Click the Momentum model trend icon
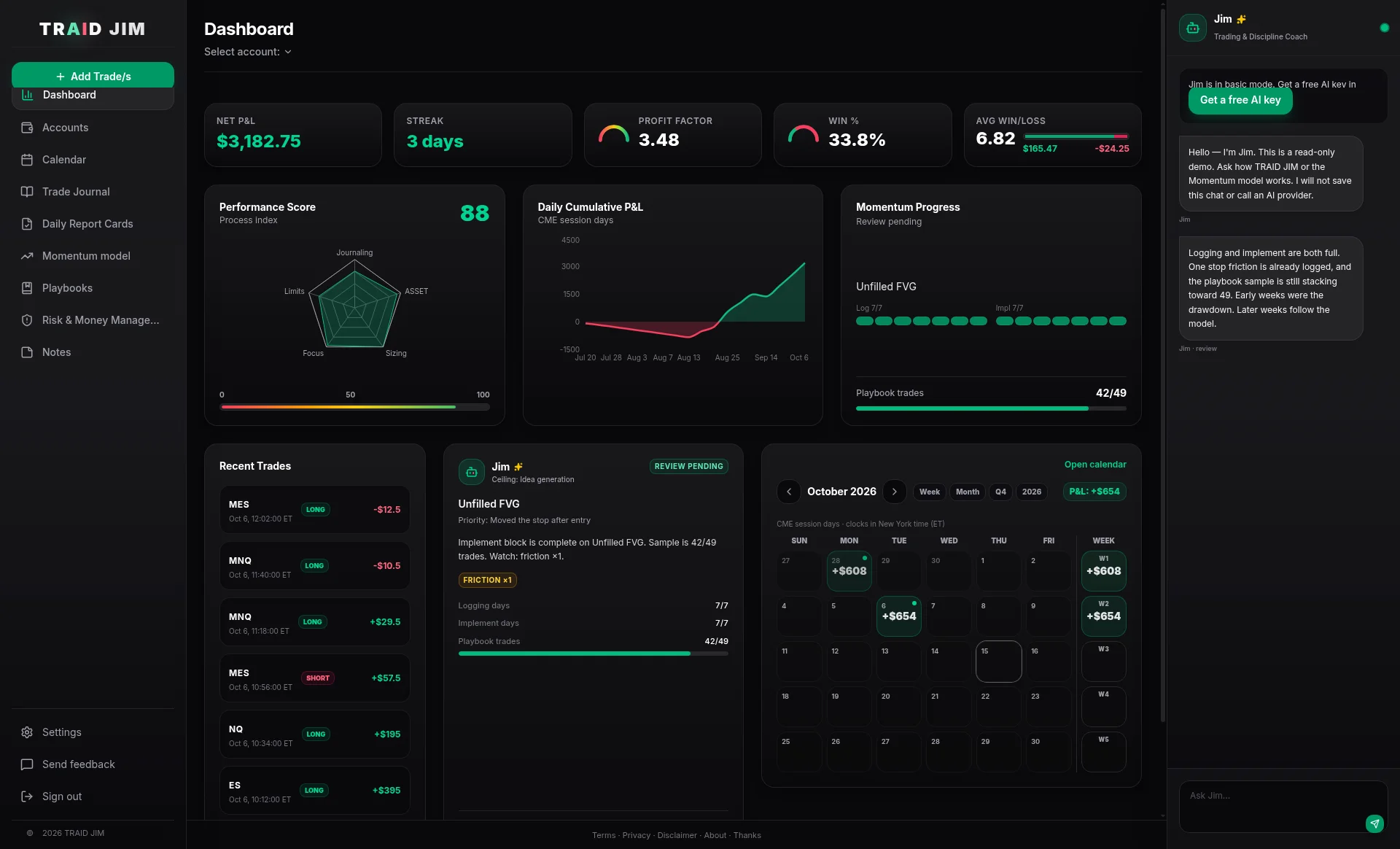This screenshot has width=1400, height=849. pos(27,256)
